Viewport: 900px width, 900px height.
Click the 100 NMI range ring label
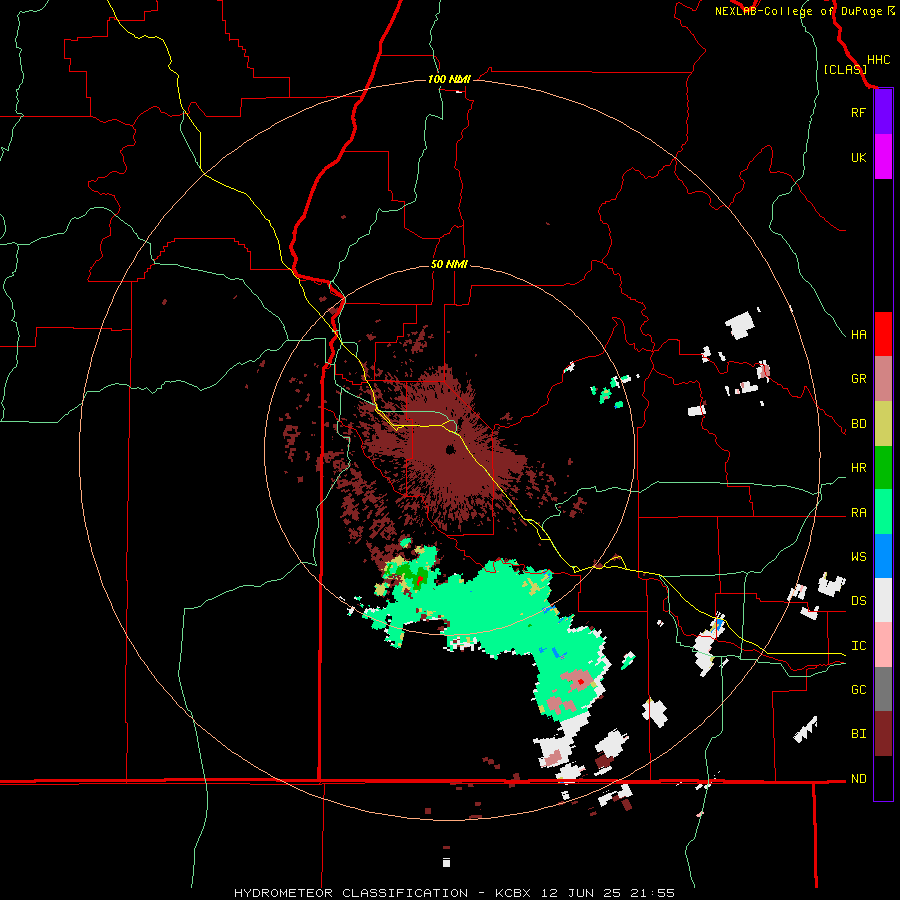pos(449,79)
